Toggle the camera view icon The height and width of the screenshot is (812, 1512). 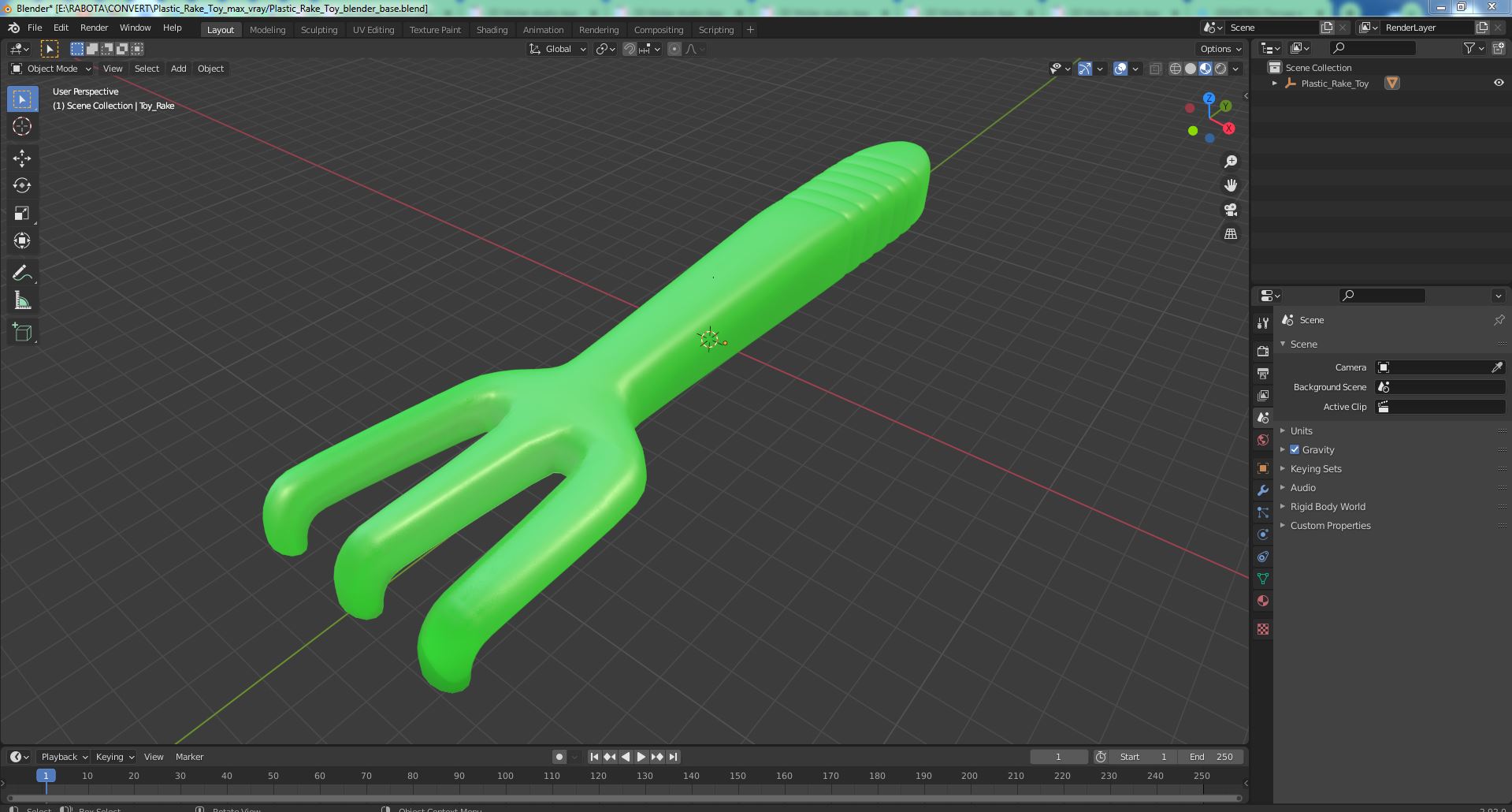click(x=1230, y=210)
